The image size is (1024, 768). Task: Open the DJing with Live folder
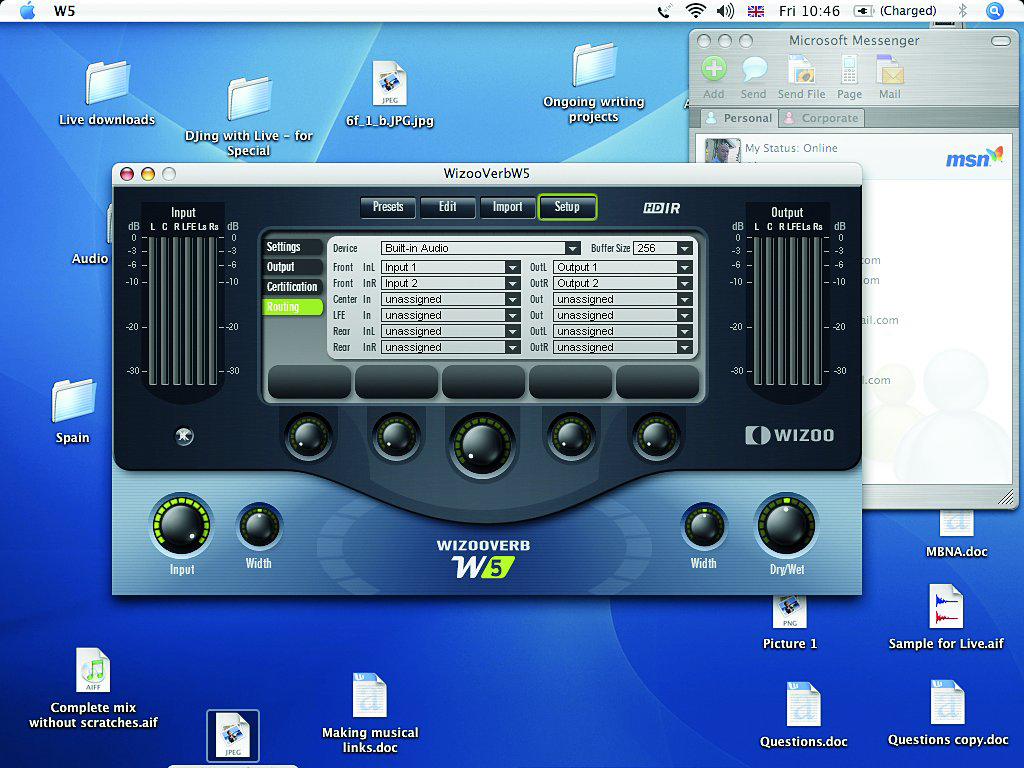(249, 99)
